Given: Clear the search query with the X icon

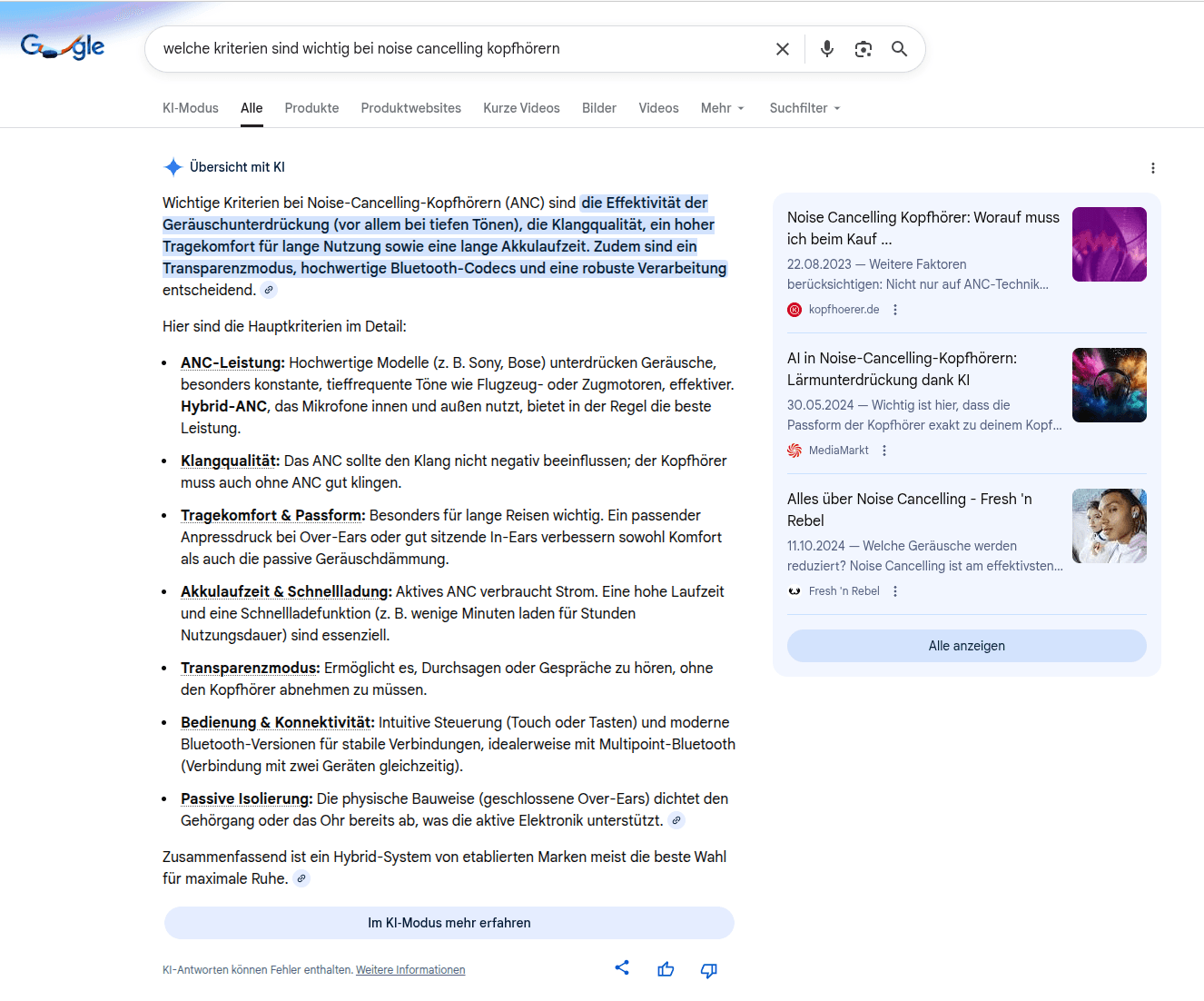Looking at the screenshot, I should pos(783,49).
